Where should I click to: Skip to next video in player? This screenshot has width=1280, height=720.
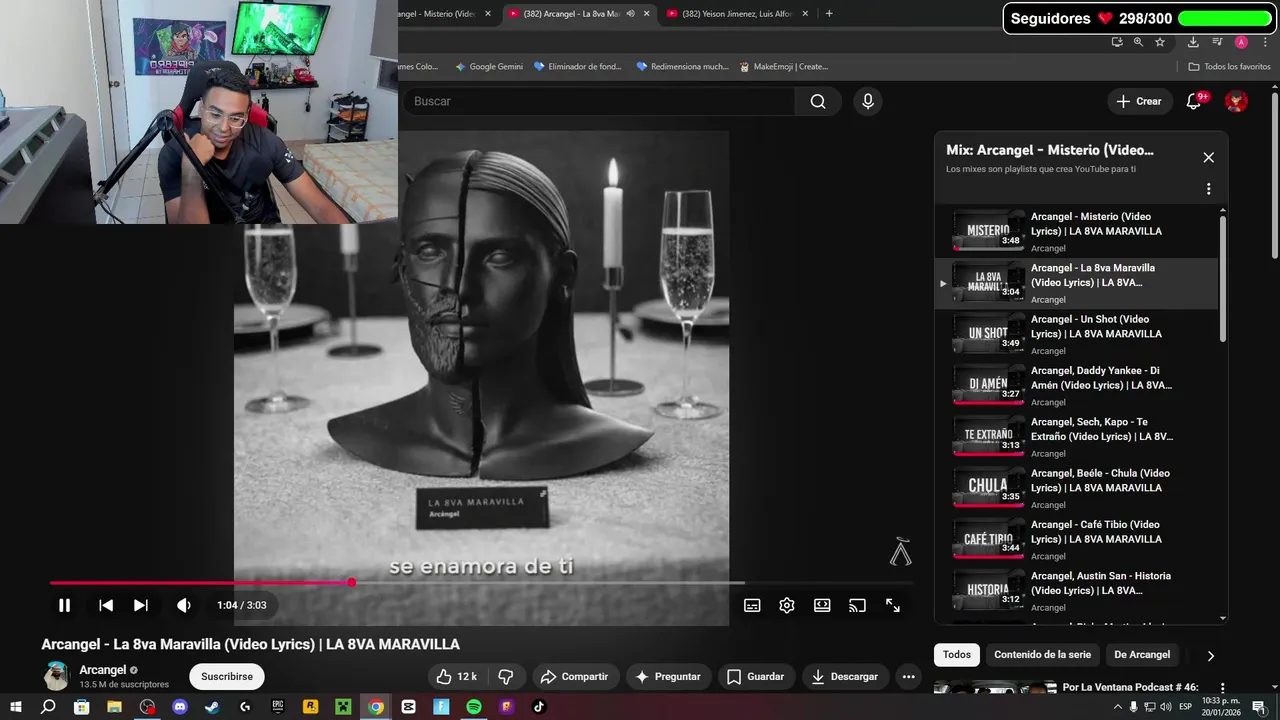click(x=141, y=605)
